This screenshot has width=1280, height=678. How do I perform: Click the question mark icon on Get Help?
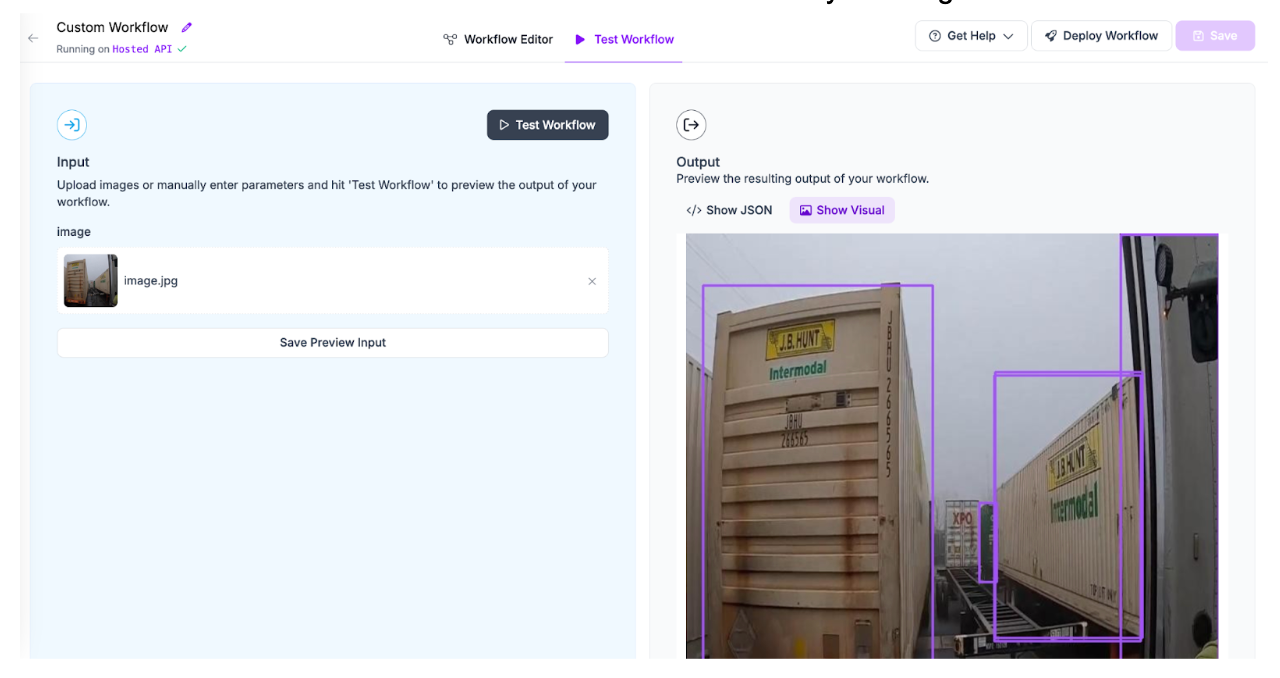[935, 36]
